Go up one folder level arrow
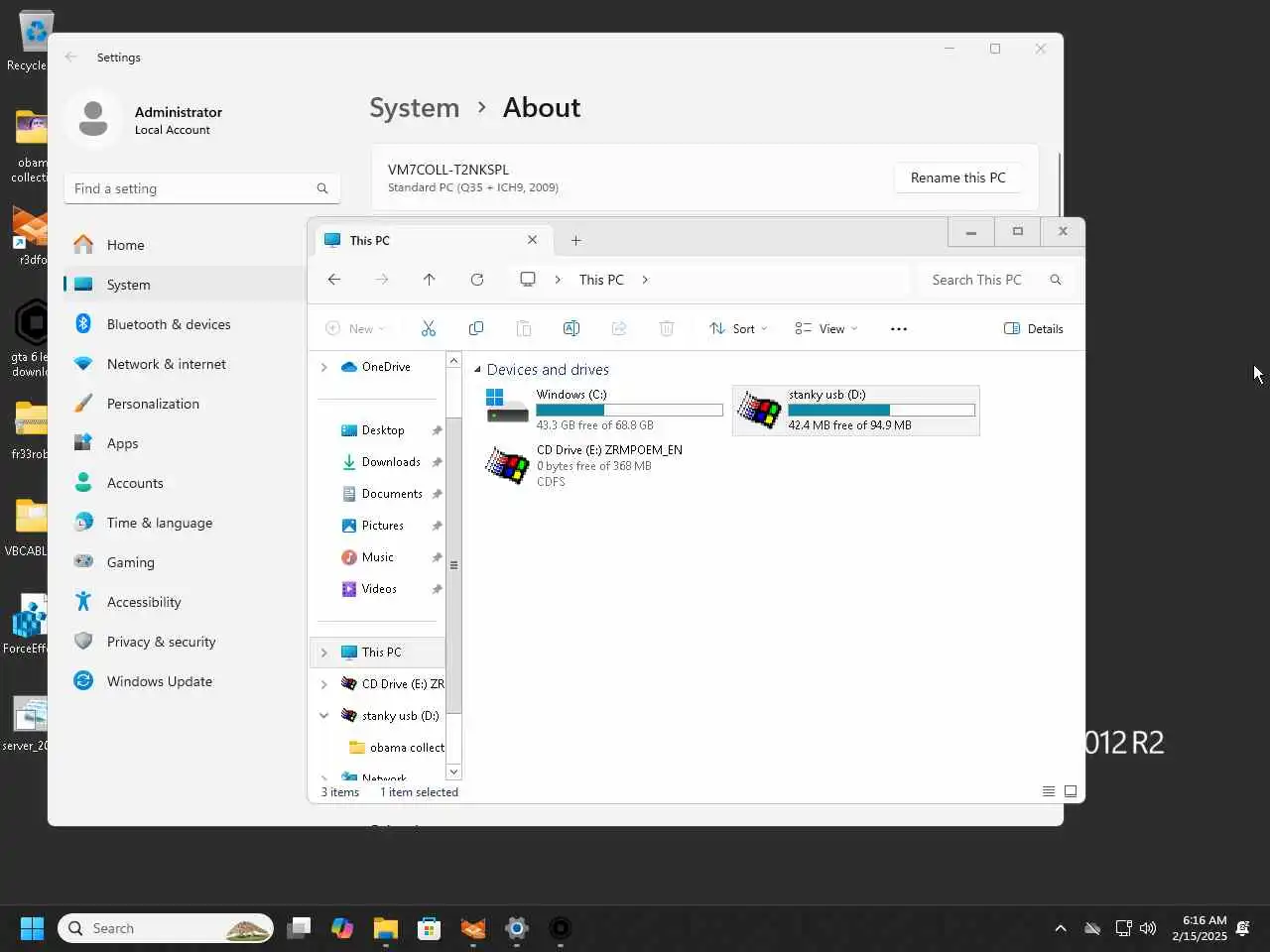Screen dimensions: 1270x952 (x=430, y=280)
